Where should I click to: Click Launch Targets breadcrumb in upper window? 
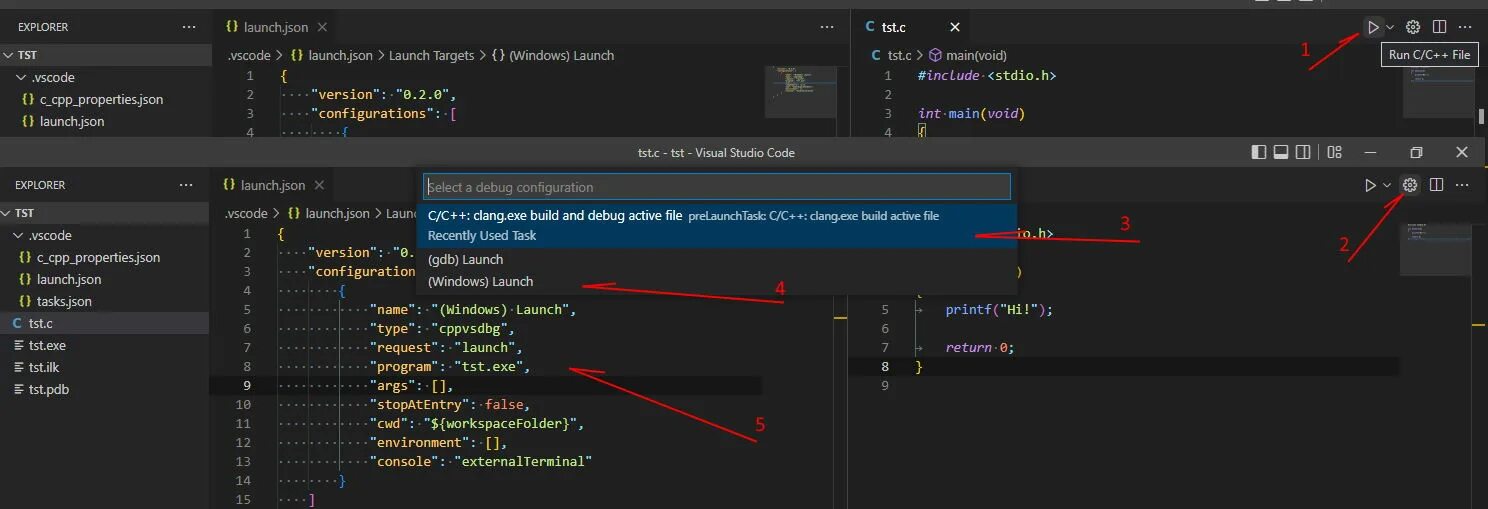(x=431, y=55)
